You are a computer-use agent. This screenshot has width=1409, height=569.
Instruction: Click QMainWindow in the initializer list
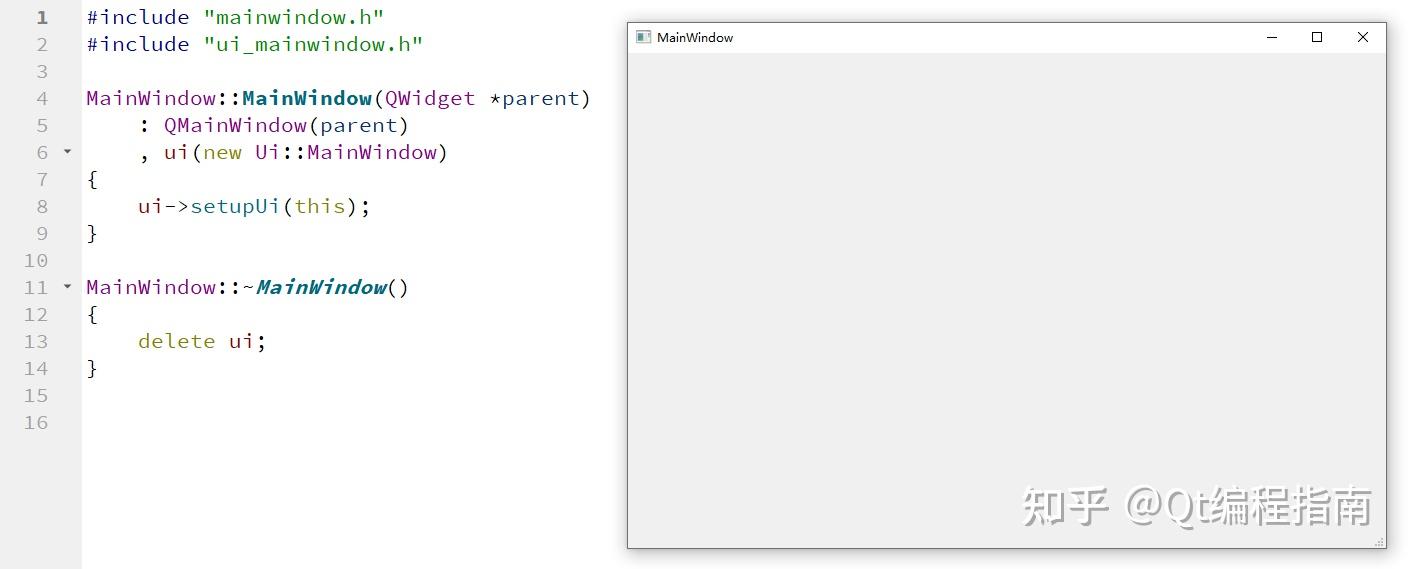pos(235,125)
